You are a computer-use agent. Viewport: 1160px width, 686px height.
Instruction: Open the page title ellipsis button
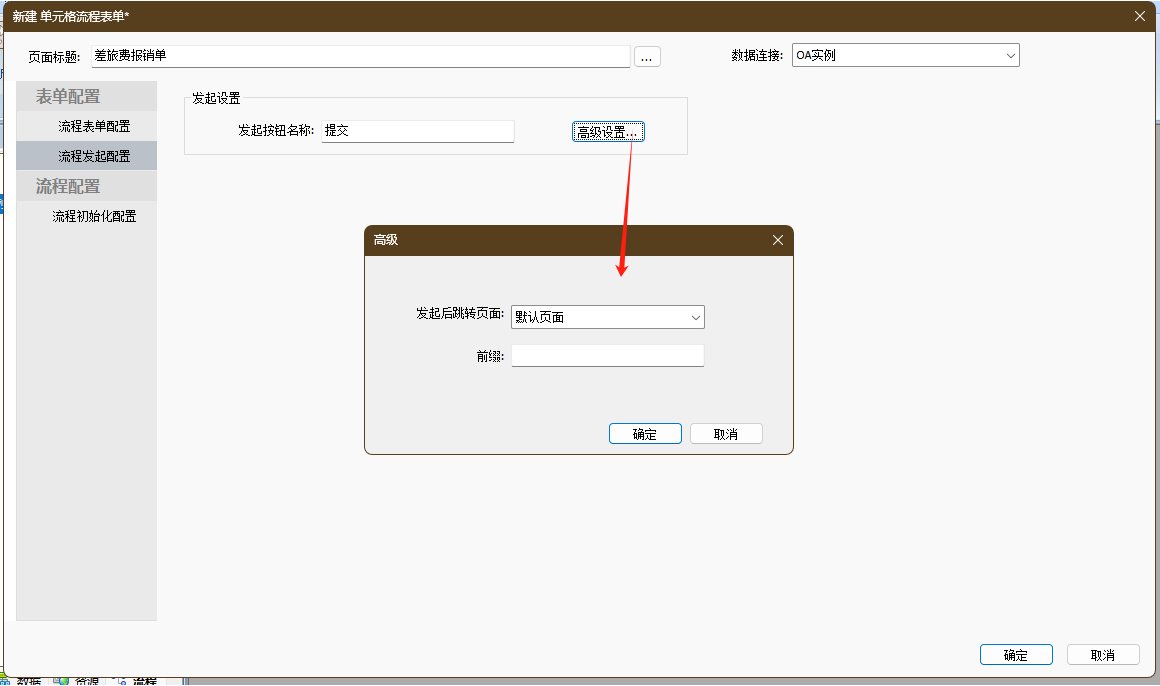tap(647, 57)
